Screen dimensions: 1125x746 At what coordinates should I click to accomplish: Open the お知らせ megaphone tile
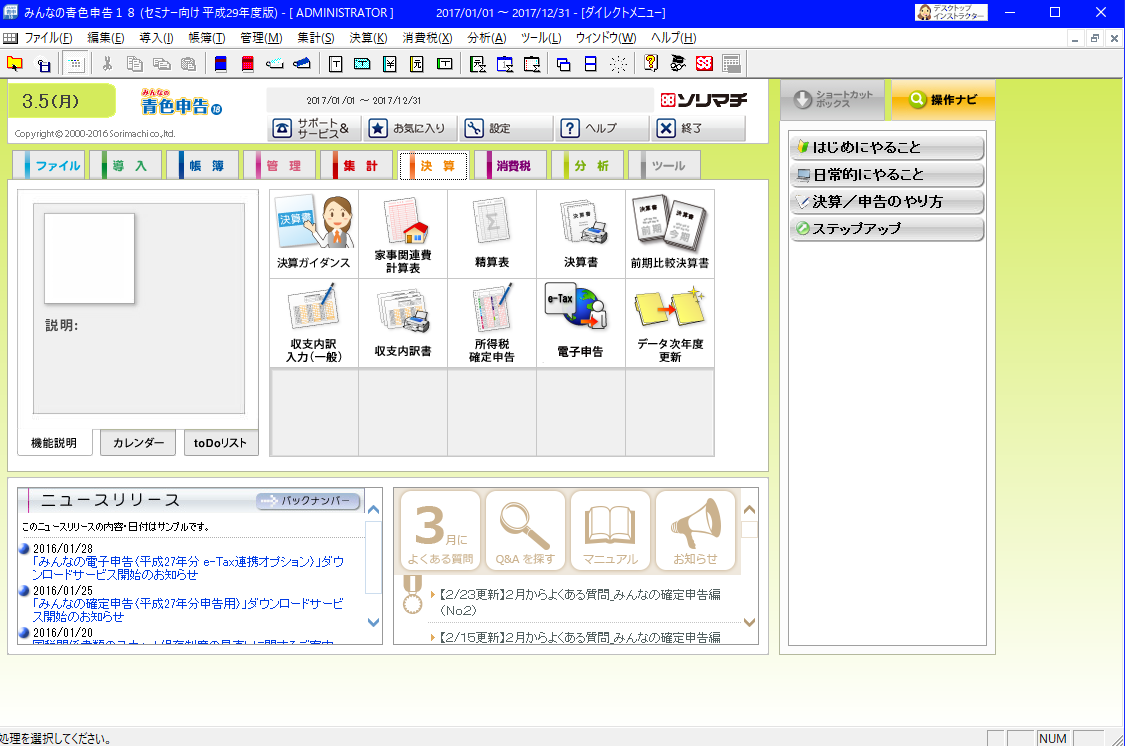coord(695,530)
